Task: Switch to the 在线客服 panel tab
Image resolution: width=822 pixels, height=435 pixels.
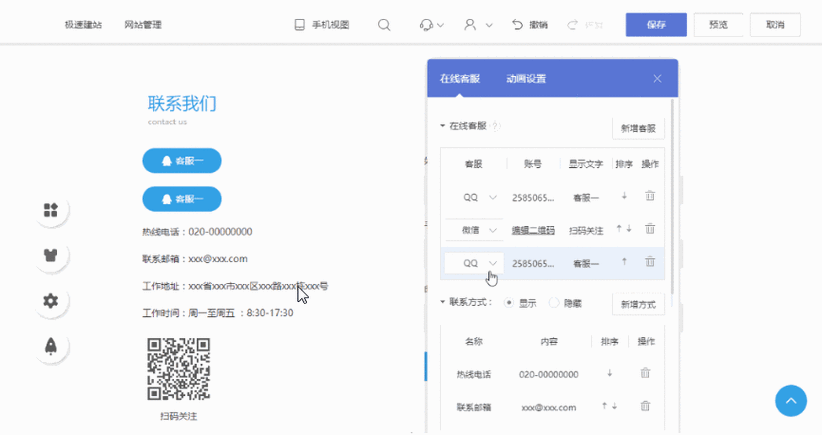Action: [460, 79]
